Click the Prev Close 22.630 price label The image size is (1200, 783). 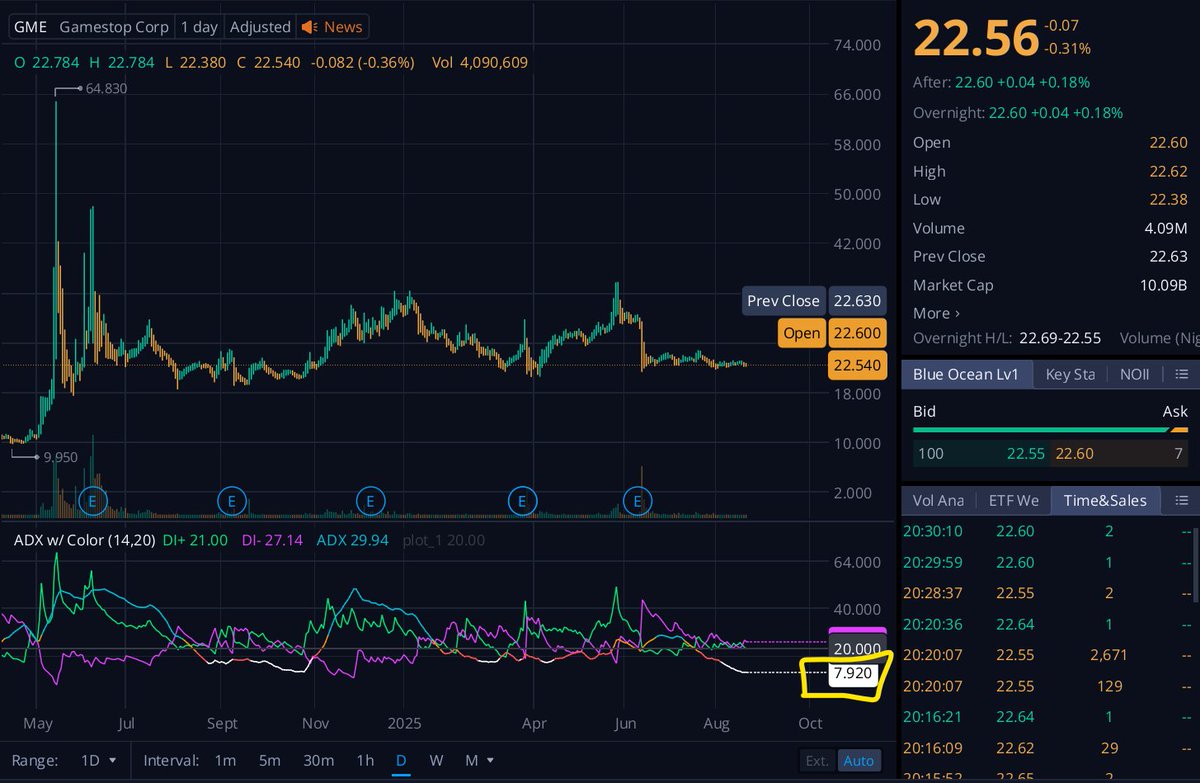coord(812,301)
